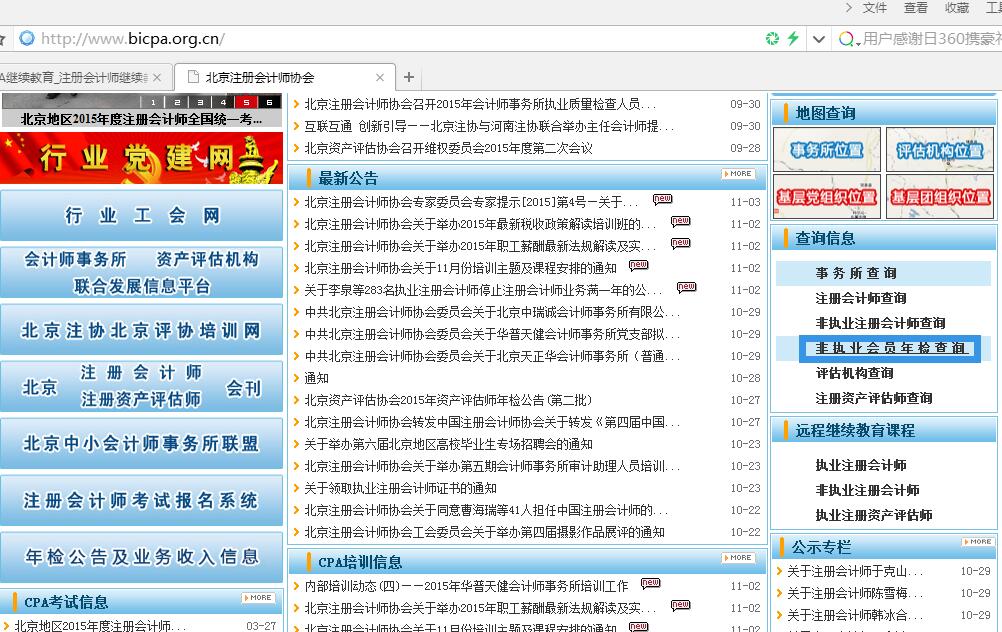
Task: Select slide 5 on the banner carousel
Action: tap(246, 101)
